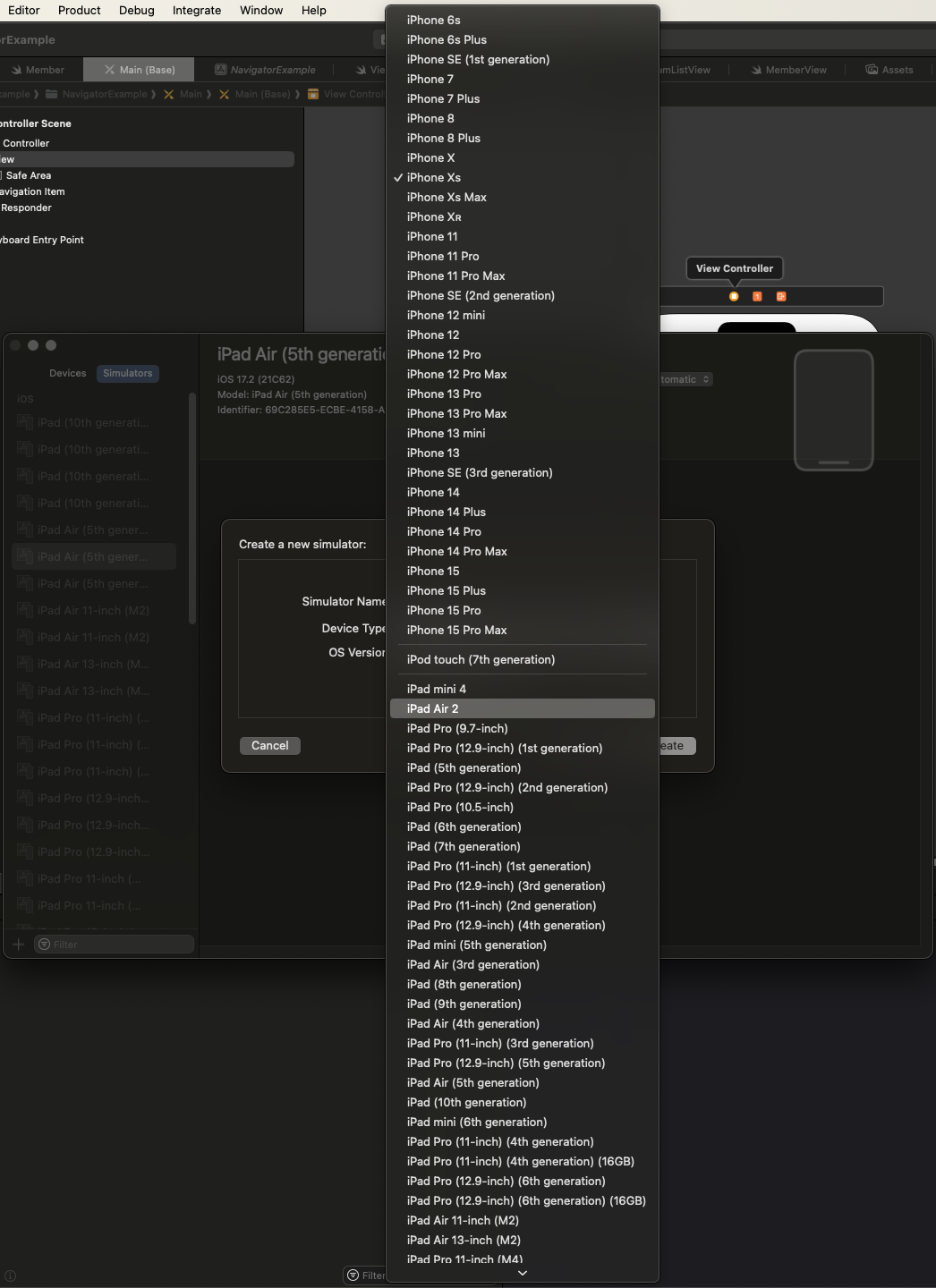Select iPhone 14 Pro Max
The image size is (936, 1288).
tap(523, 551)
